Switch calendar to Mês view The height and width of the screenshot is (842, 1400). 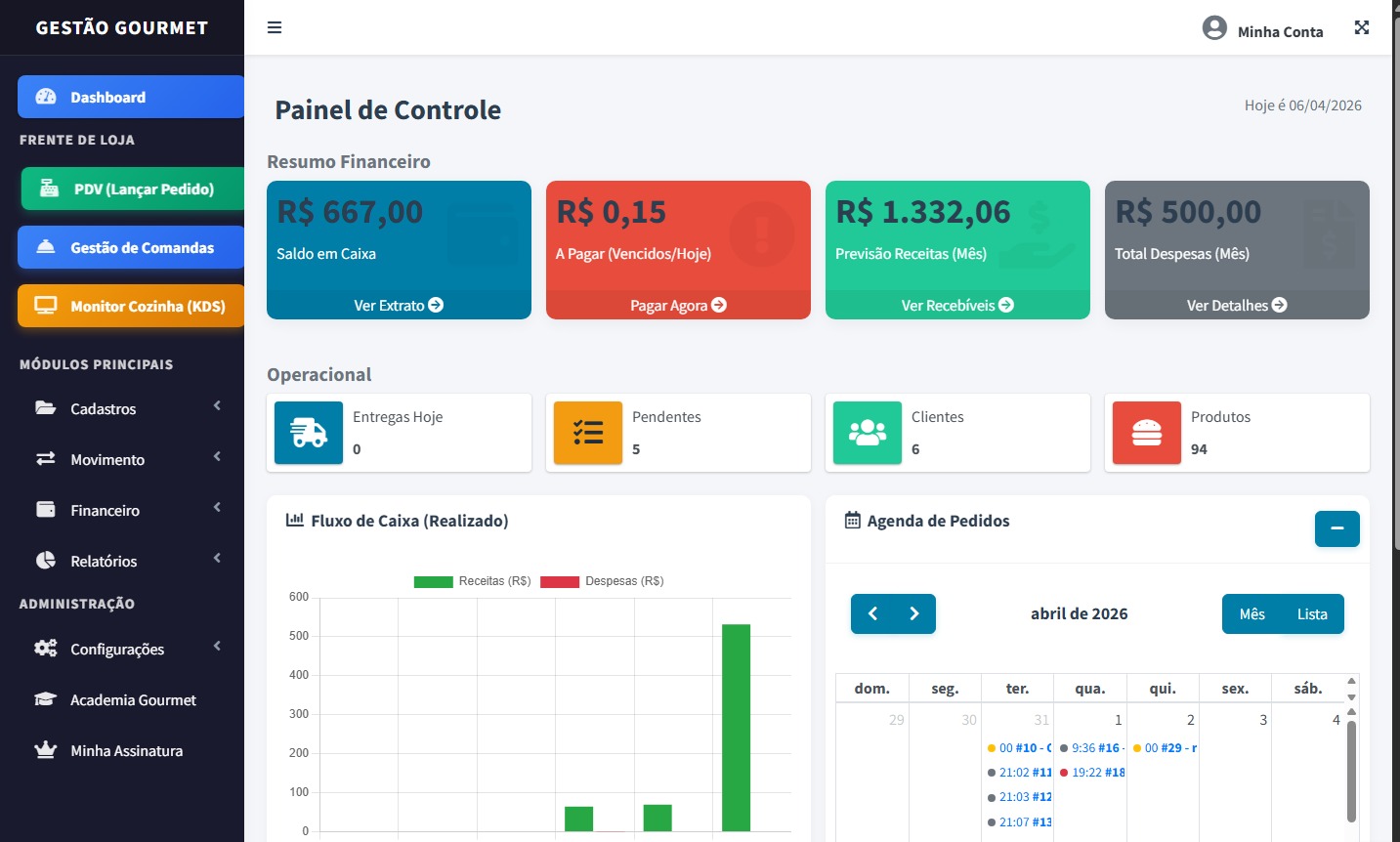pos(1252,613)
